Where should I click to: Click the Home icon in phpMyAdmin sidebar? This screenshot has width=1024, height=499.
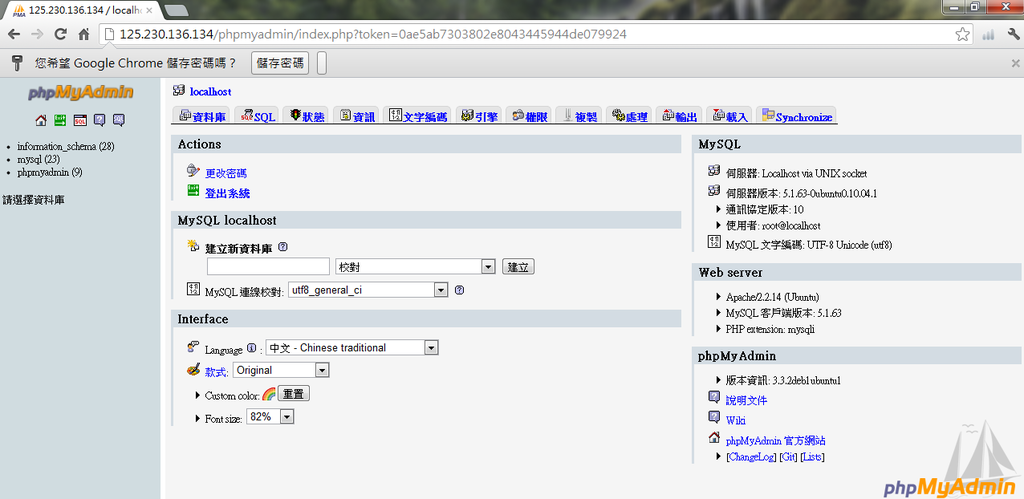pyautogui.click(x=41, y=120)
